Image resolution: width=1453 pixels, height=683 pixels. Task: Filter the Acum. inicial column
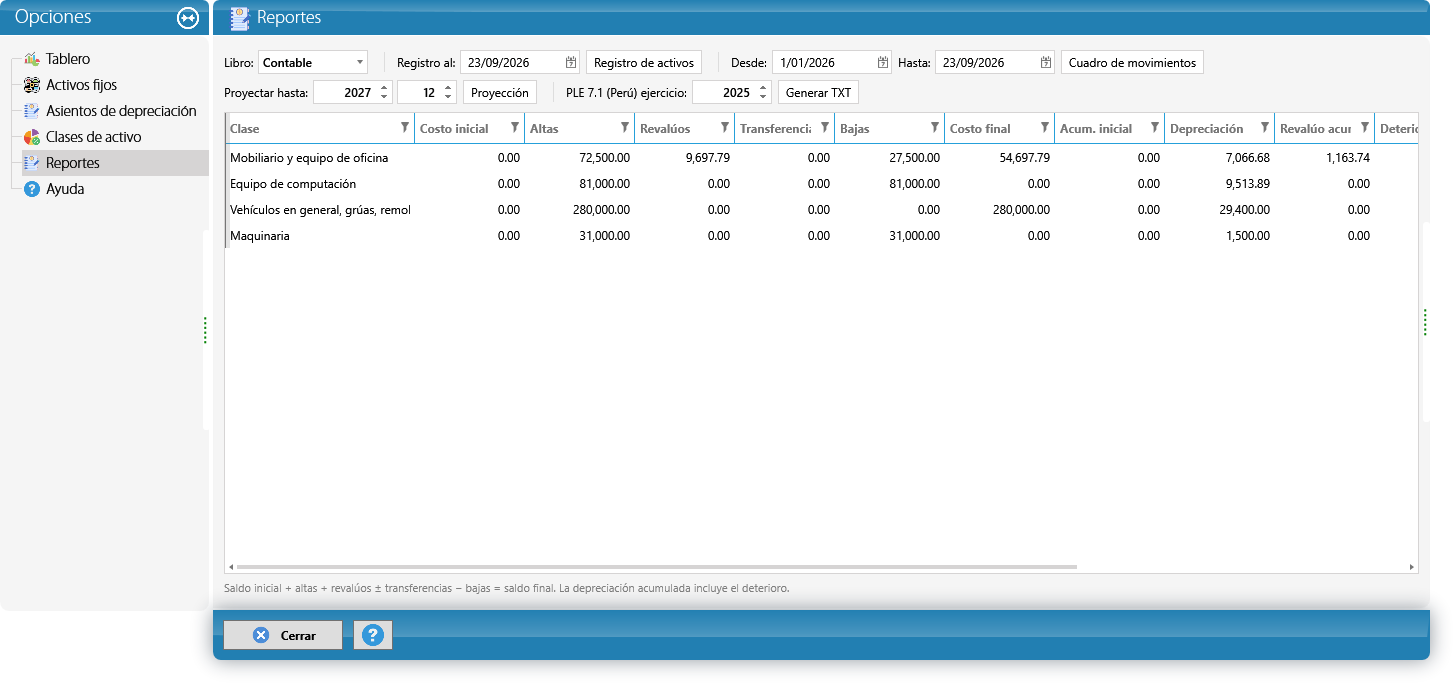(1155, 128)
